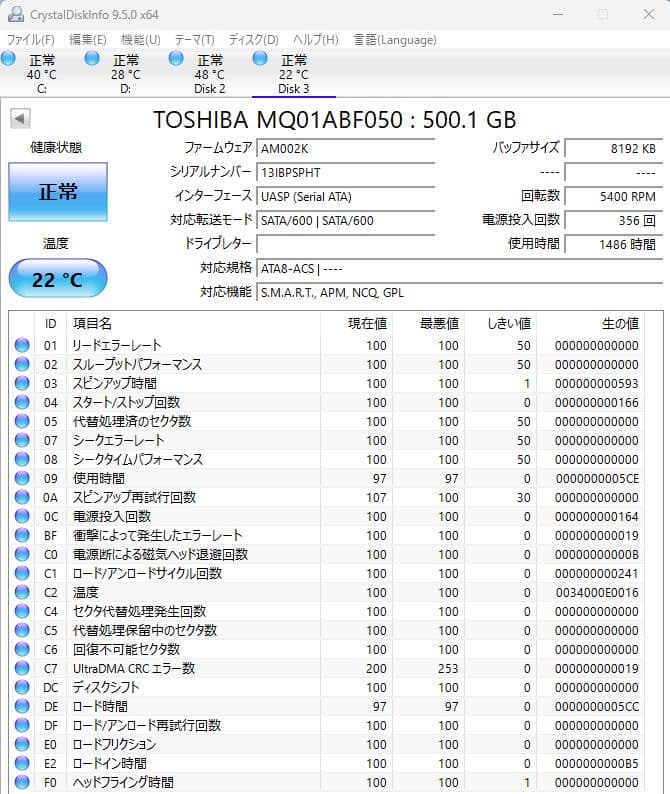This screenshot has height=794, width=670.
Task: Click the 対応規格 field ATA8-ACS
Action: click(x=459, y=268)
